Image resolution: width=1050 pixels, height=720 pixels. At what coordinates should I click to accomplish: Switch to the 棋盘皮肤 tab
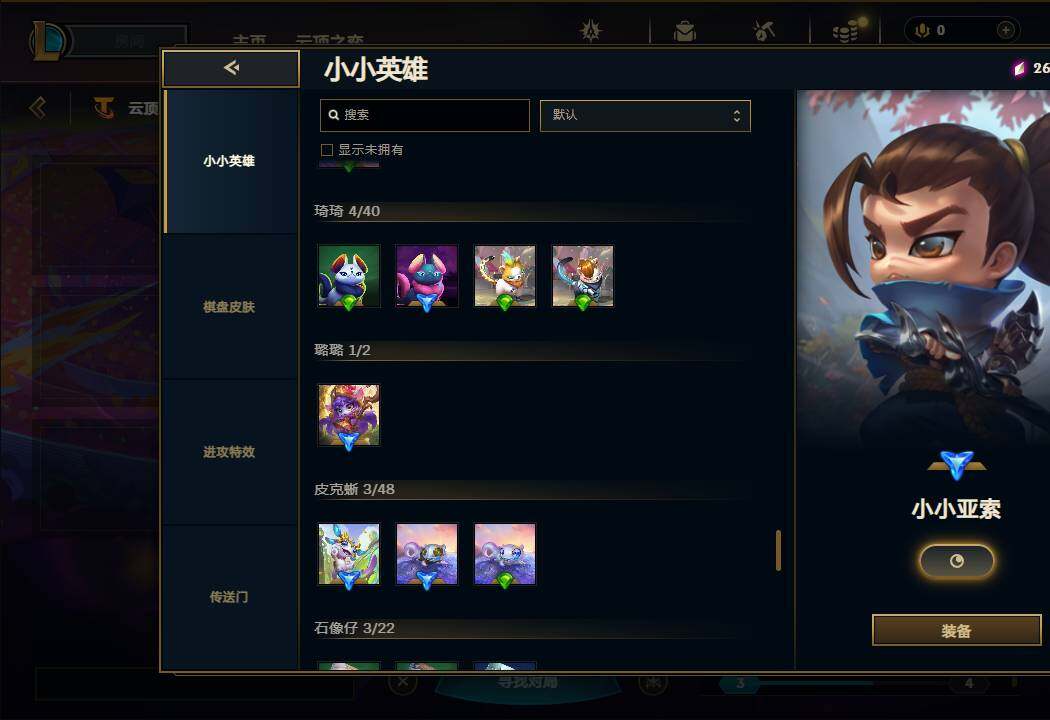click(x=229, y=307)
